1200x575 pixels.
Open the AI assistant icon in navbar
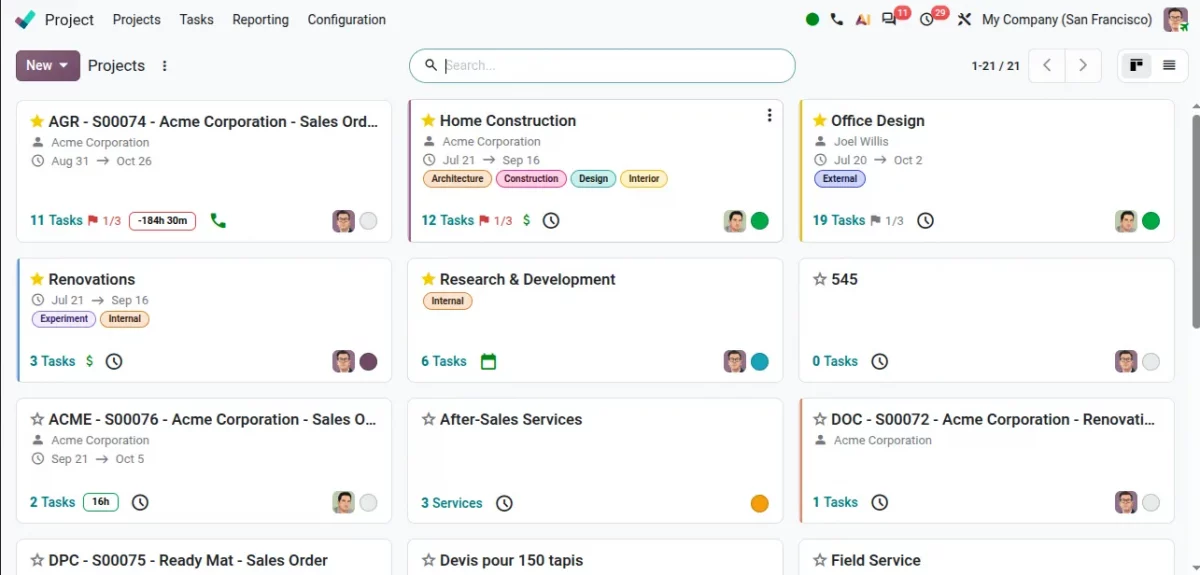tap(863, 19)
